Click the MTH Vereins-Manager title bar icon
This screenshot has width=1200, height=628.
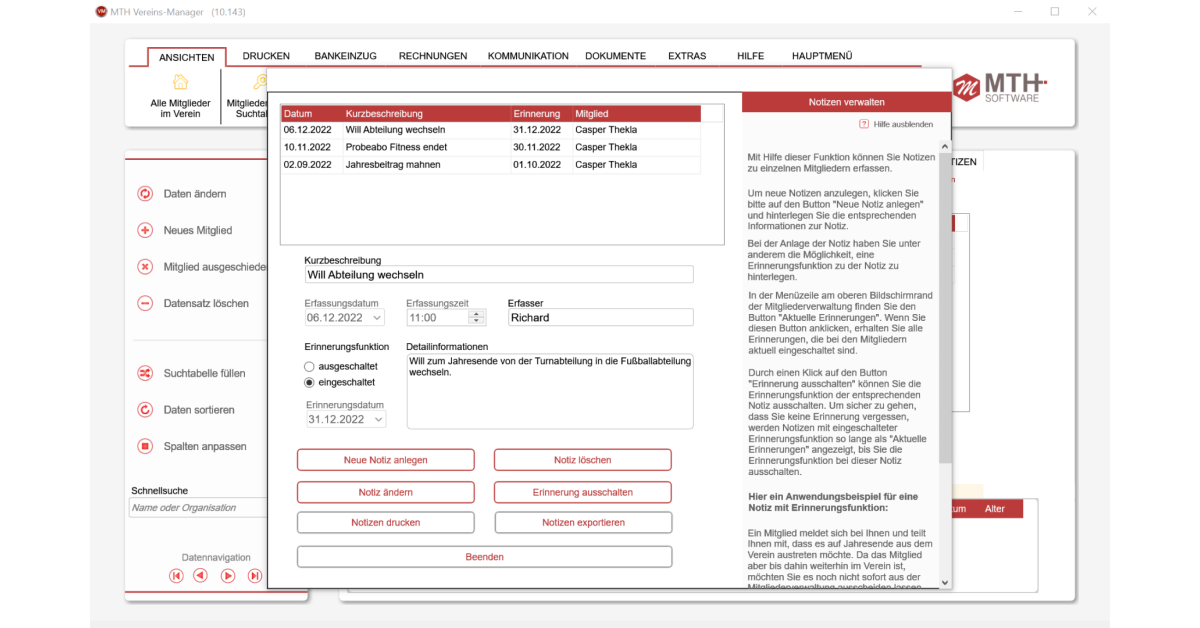point(101,12)
